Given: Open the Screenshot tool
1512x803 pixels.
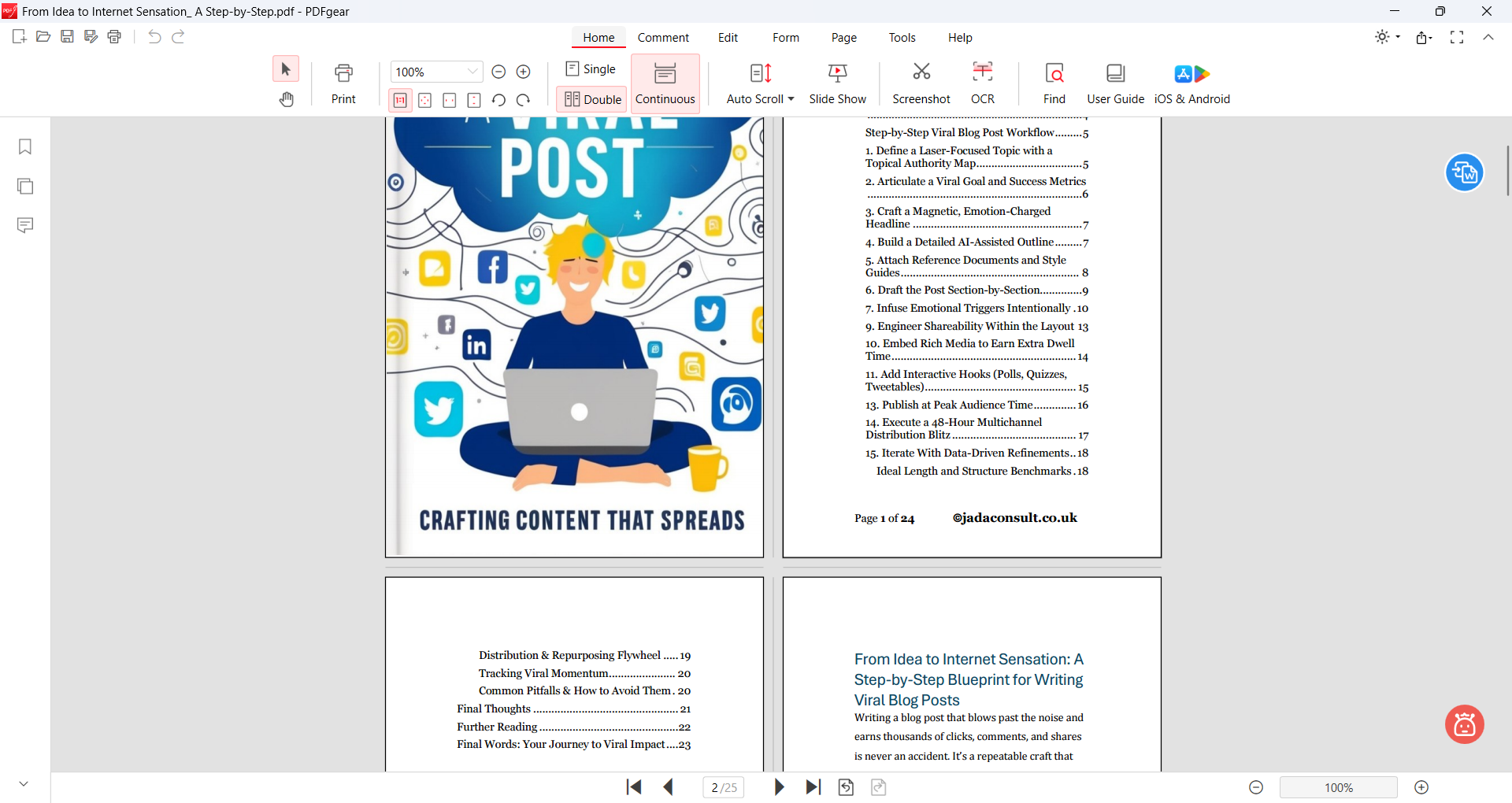Looking at the screenshot, I should point(921,82).
